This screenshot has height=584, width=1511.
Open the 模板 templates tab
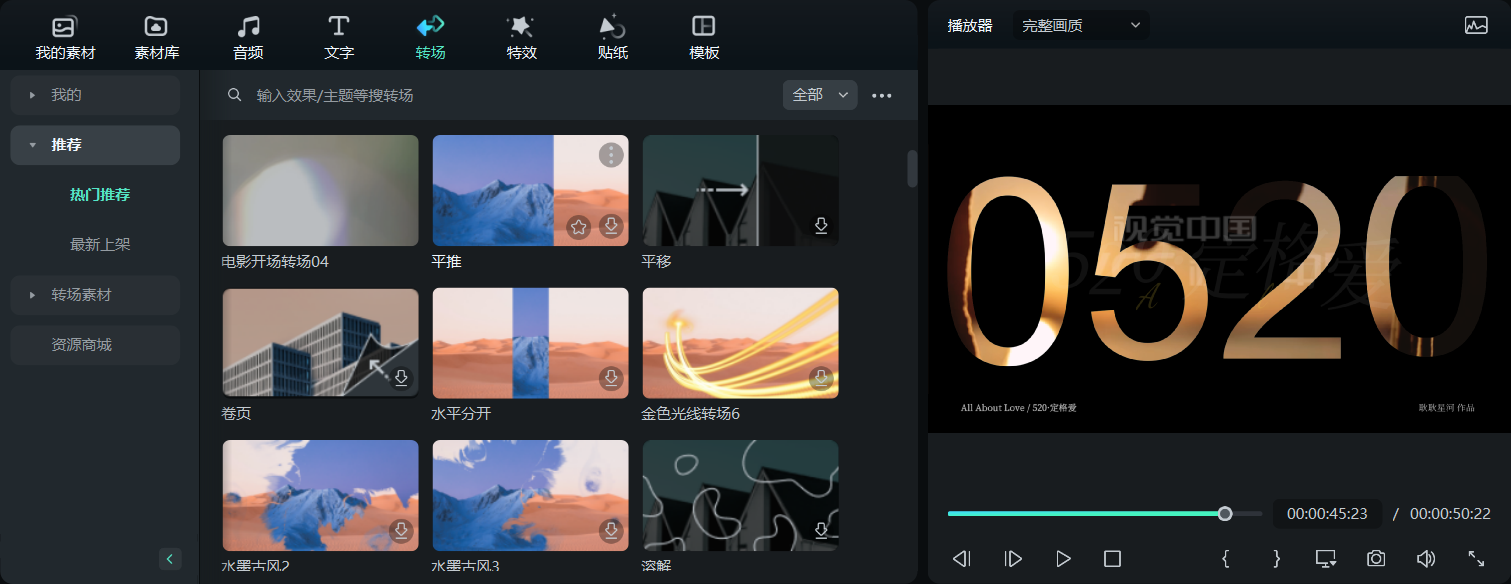coord(704,39)
